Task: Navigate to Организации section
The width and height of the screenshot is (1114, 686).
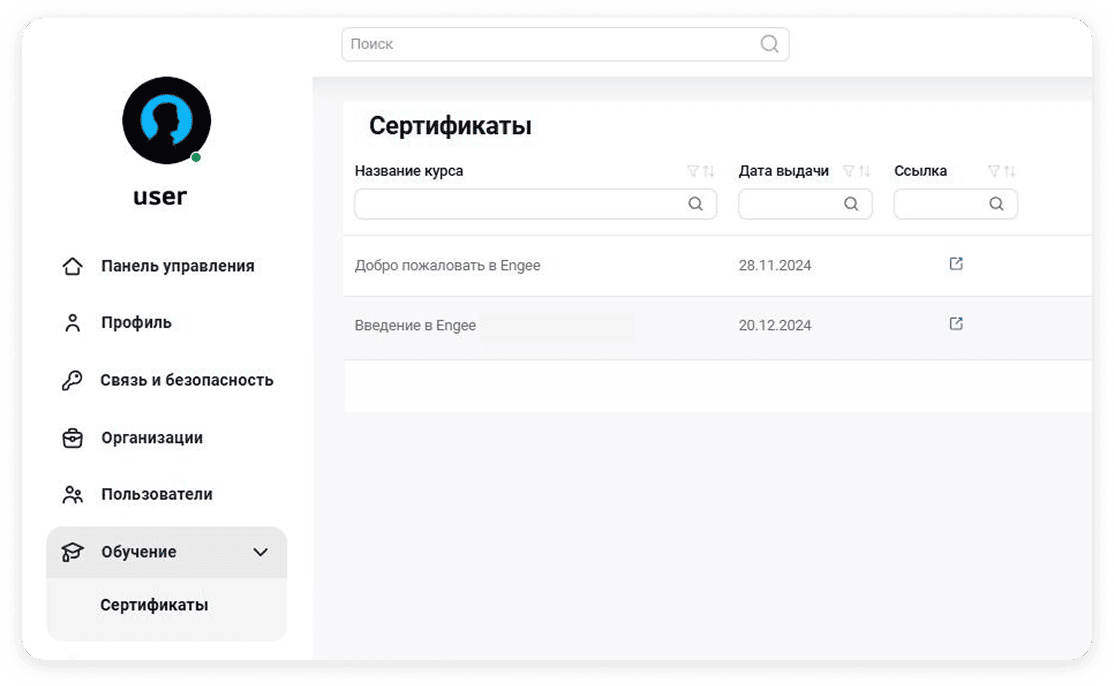Action: click(x=151, y=438)
